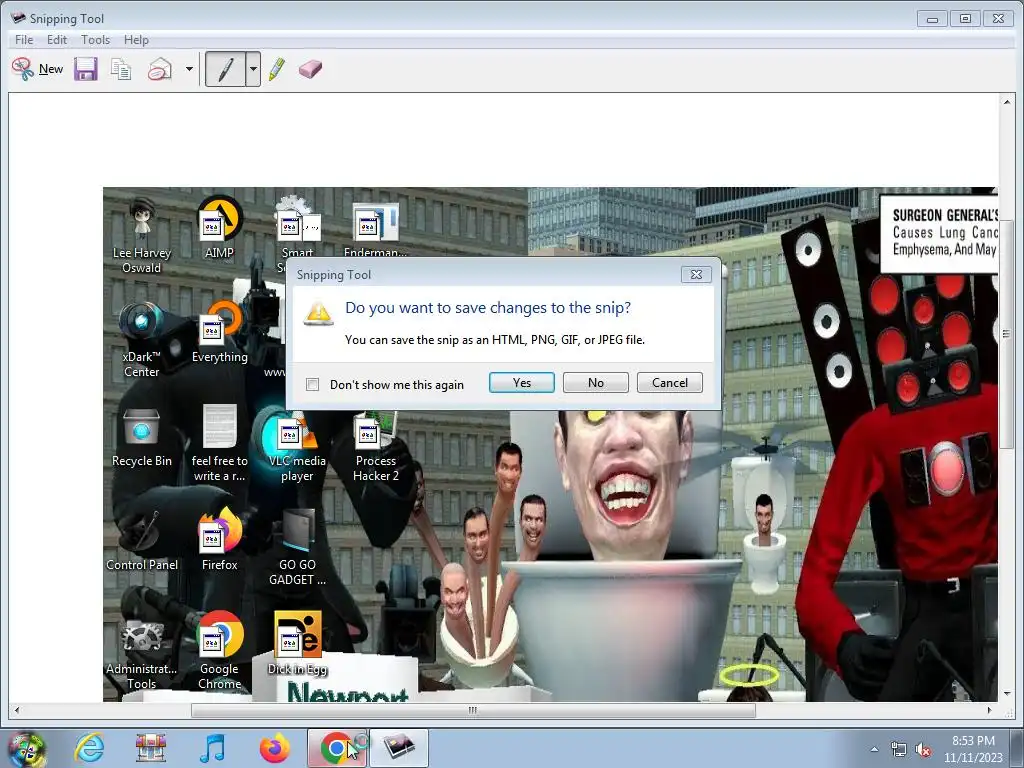Click the vertical scrollbar thumb

click(x=1006, y=334)
